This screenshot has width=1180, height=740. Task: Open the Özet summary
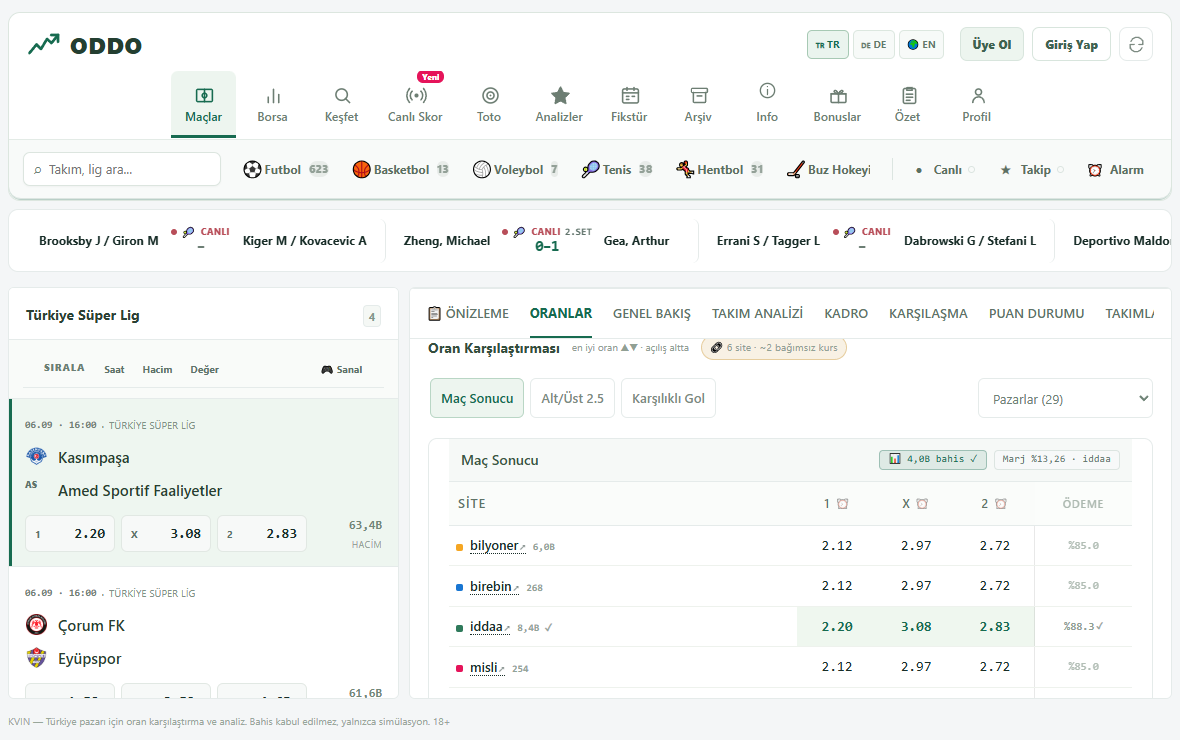[x=908, y=105]
